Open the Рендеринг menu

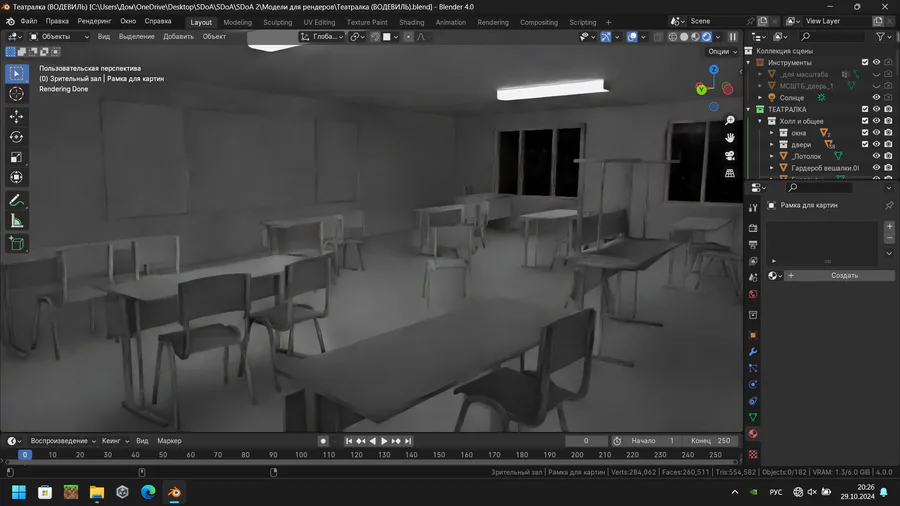94,21
